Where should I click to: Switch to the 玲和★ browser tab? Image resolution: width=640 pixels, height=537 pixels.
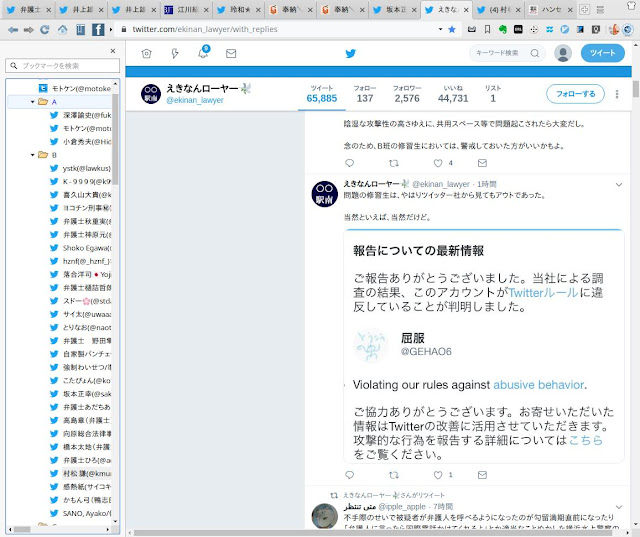(x=239, y=10)
